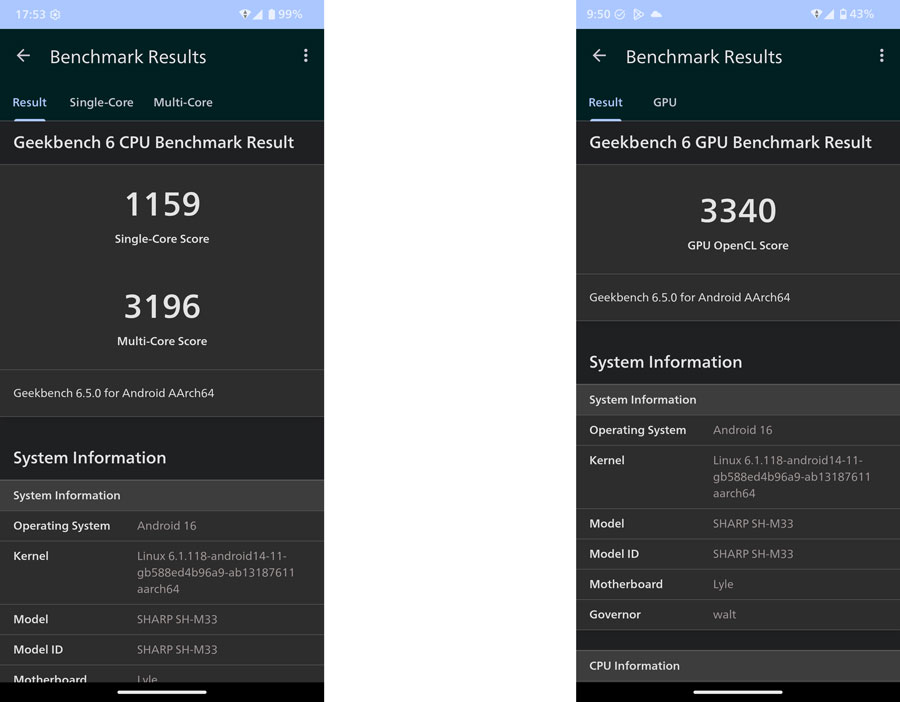Tap the 3196 Multi-Core Score
Viewport: 900px width, 702px height.
coord(162,307)
